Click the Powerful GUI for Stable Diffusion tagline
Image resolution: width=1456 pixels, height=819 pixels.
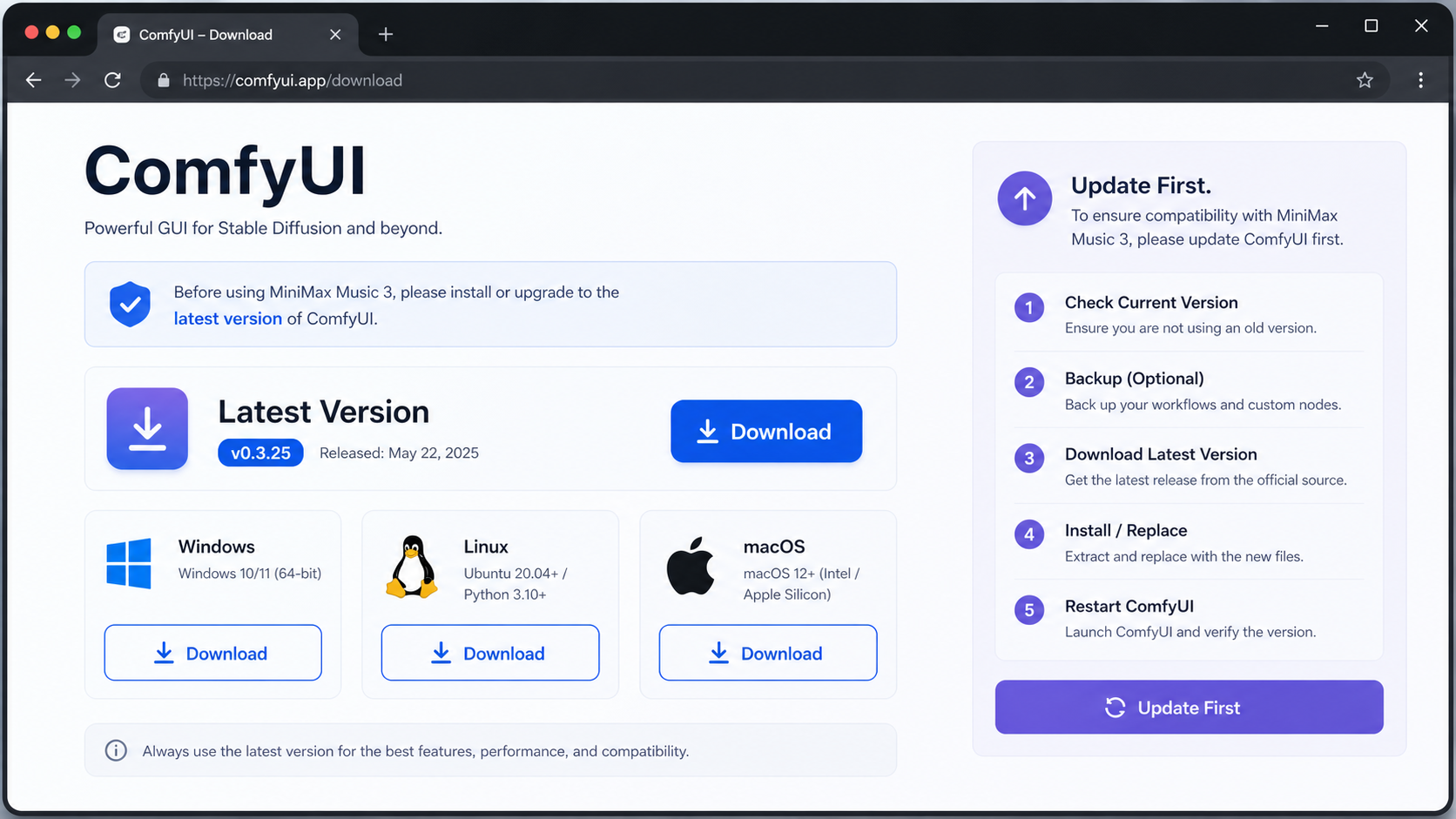(x=263, y=228)
